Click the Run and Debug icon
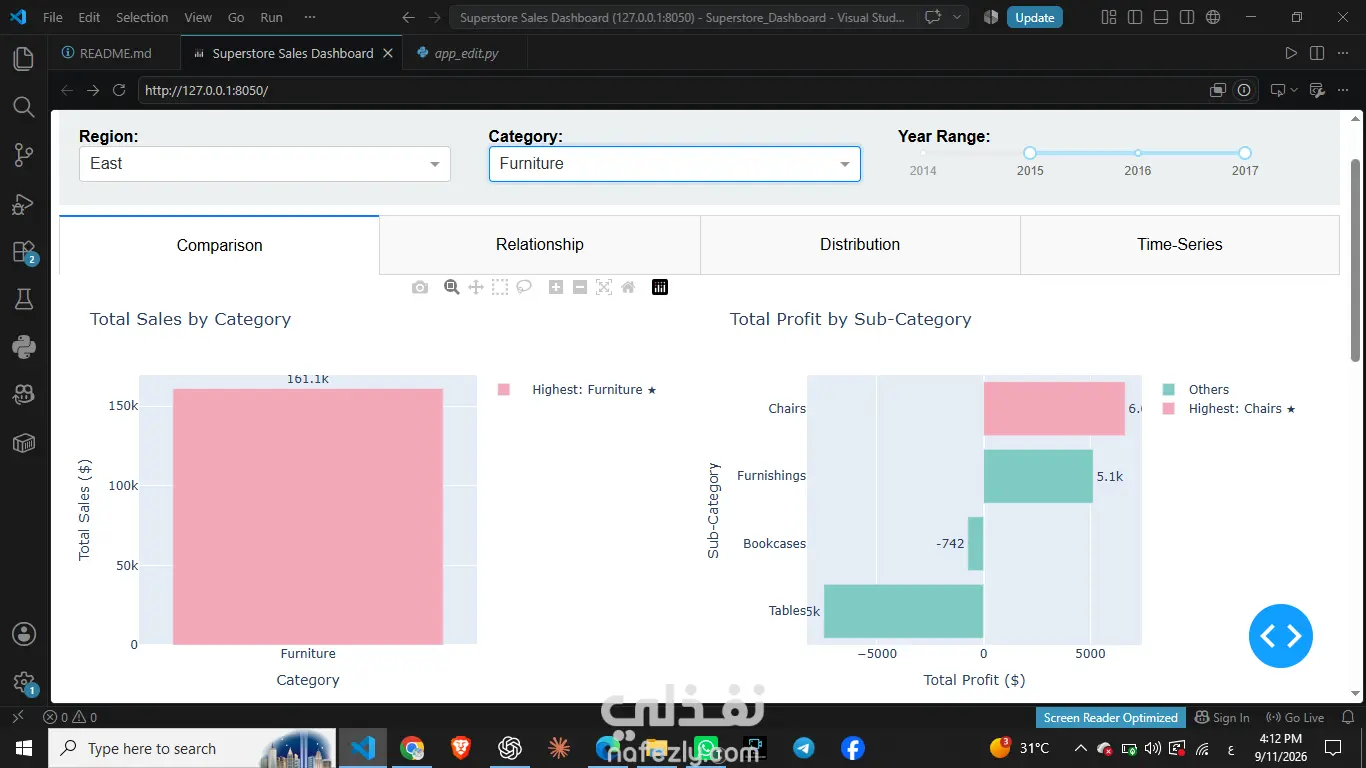 (24, 204)
